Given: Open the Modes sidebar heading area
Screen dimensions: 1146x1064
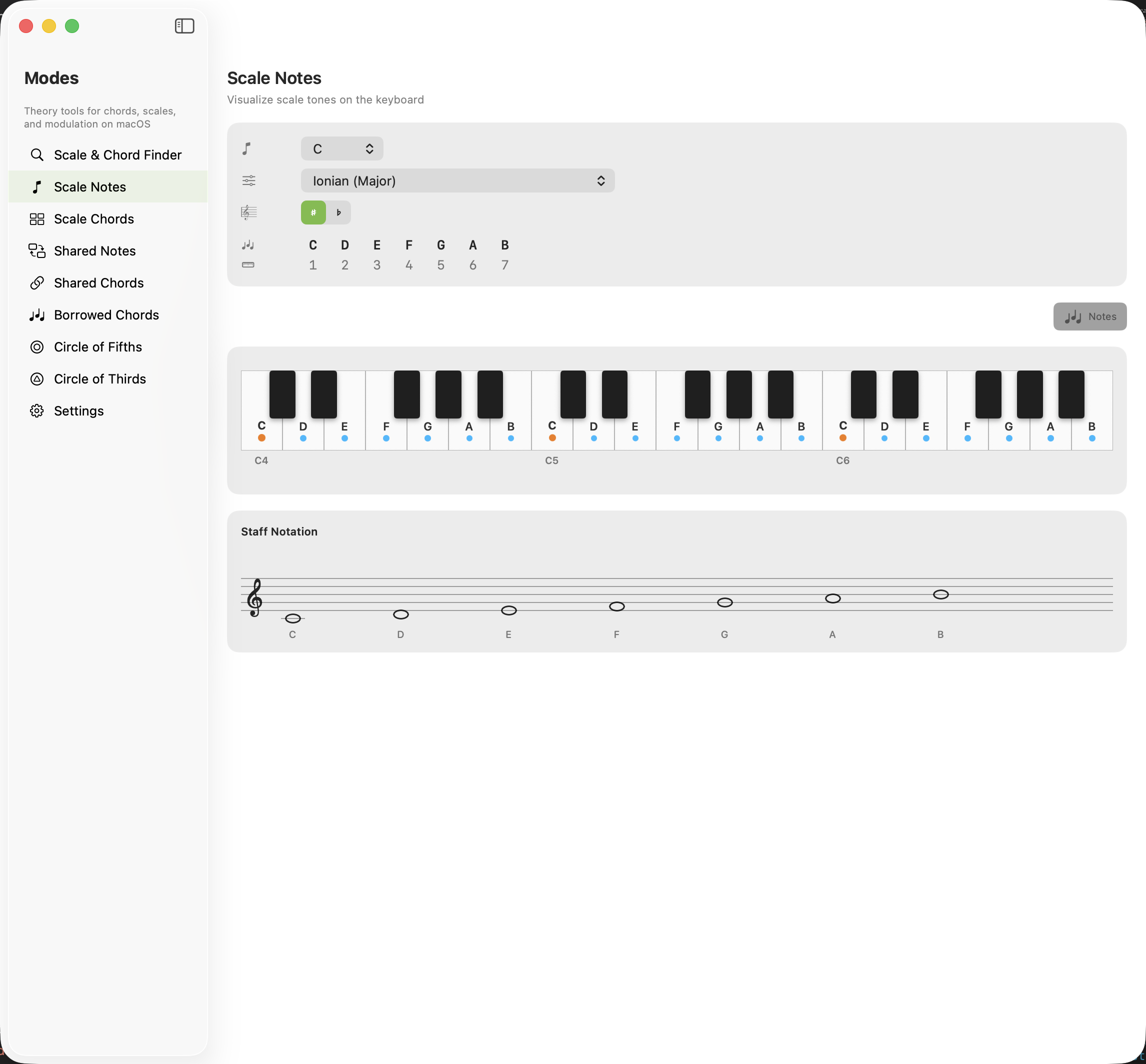Looking at the screenshot, I should click(51, 77).
